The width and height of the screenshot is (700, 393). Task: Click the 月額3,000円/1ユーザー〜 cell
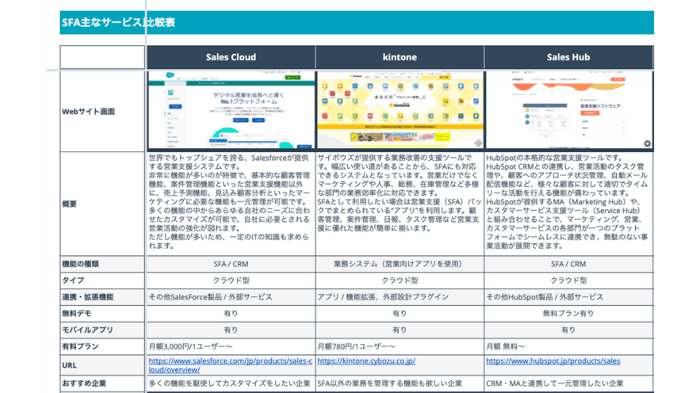231,347
